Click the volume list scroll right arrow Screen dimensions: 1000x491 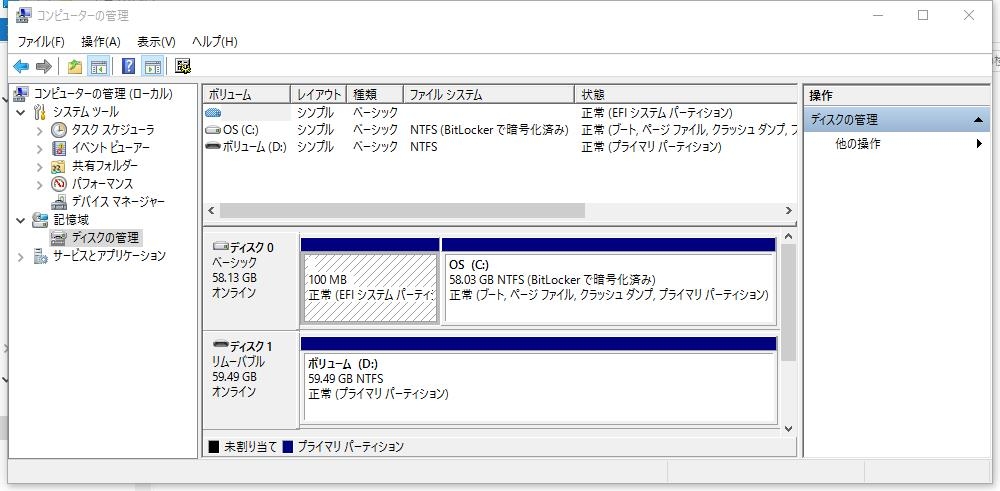788,210
